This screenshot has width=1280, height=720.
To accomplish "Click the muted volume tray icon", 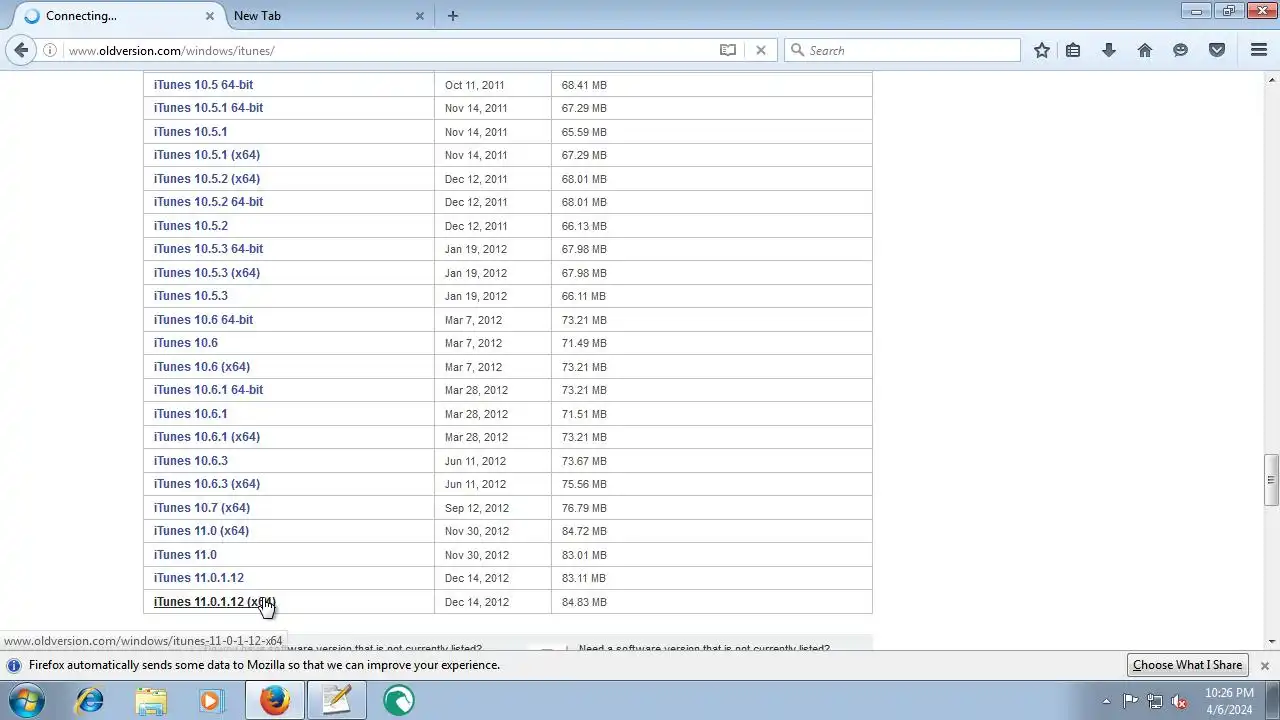I will point(1179,701).
